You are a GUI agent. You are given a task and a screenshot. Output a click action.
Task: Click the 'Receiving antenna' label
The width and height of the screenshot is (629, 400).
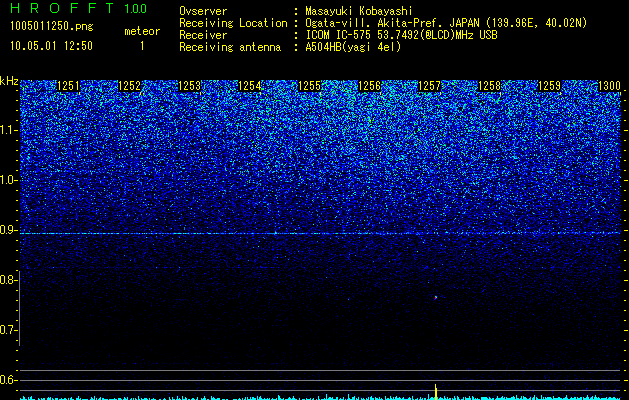230,47
